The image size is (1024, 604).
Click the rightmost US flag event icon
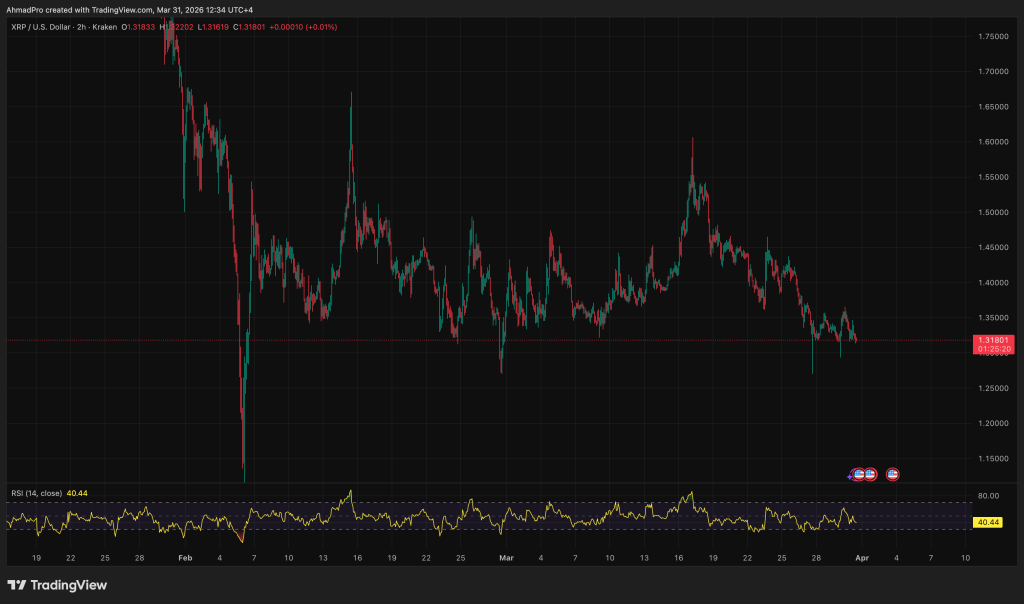(x=893, y=474)
